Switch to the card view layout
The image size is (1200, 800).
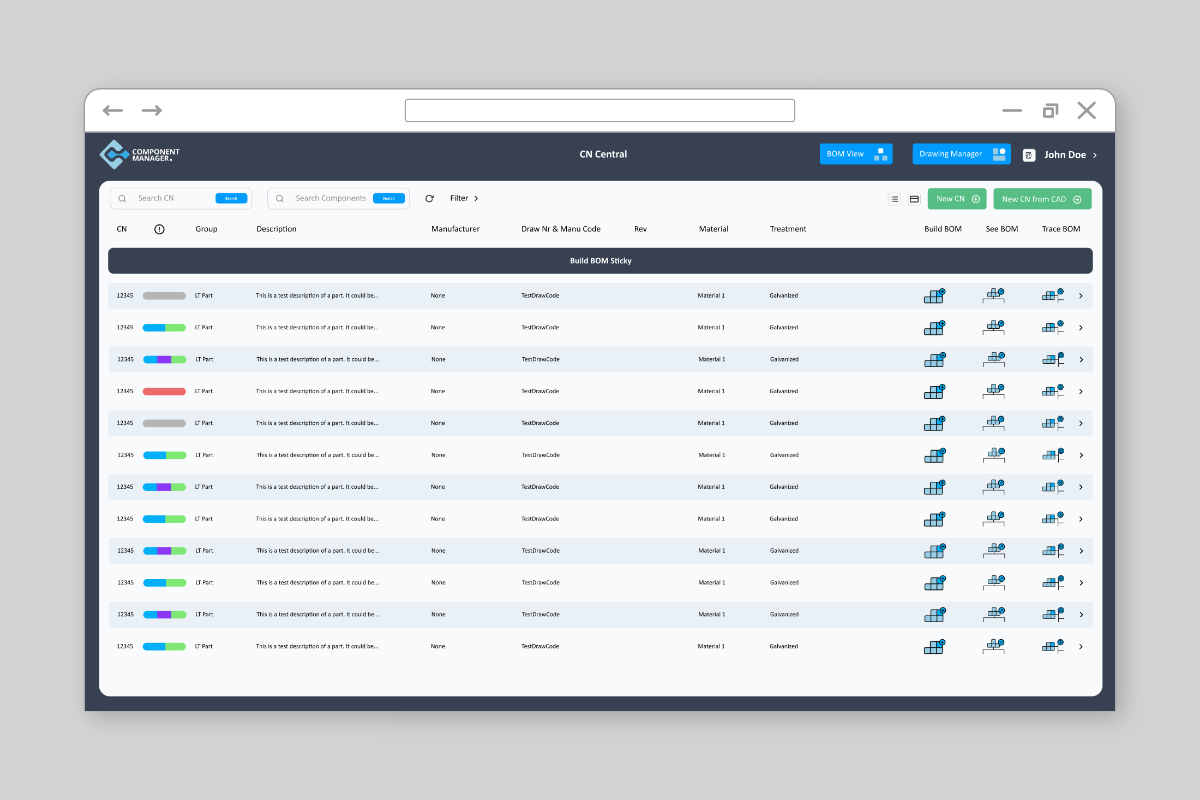pyautogui.click(x=914, y=199)
